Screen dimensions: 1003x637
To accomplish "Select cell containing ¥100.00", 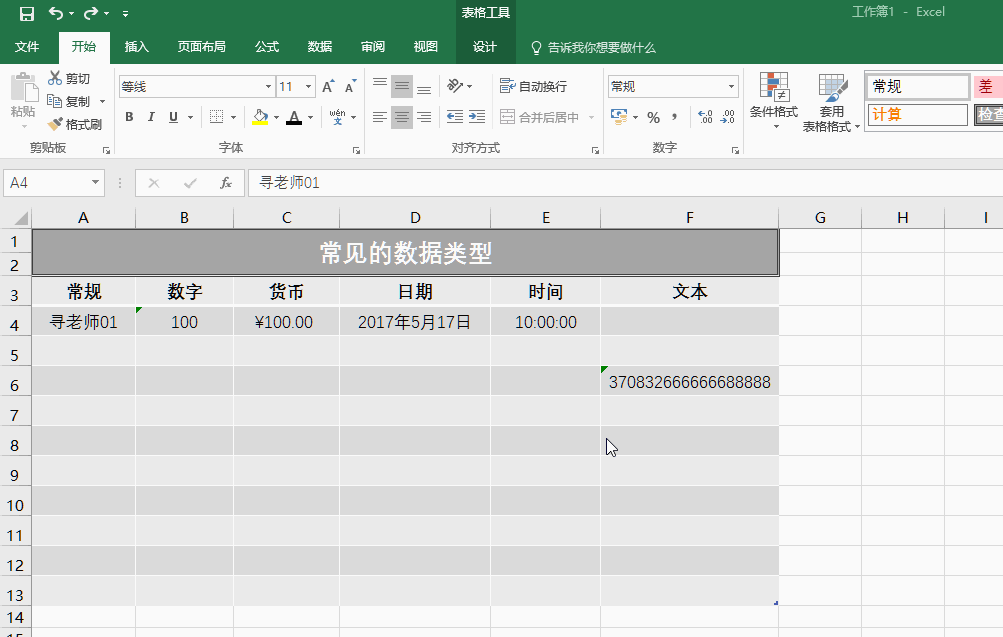I will tap(286, 322).
